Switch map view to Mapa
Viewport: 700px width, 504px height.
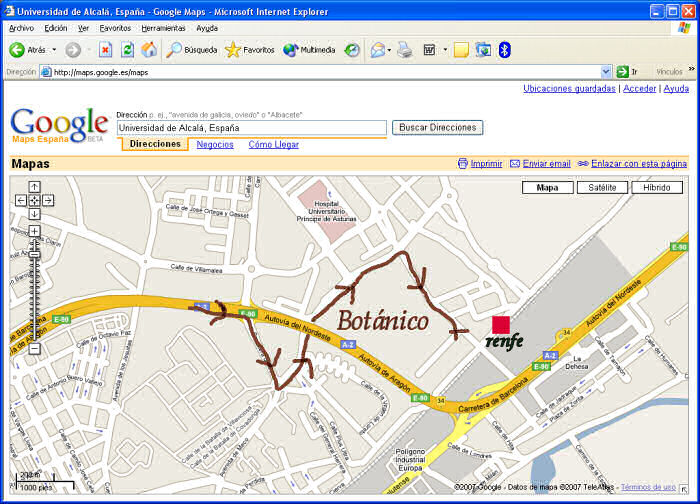(x=547, y=187)
